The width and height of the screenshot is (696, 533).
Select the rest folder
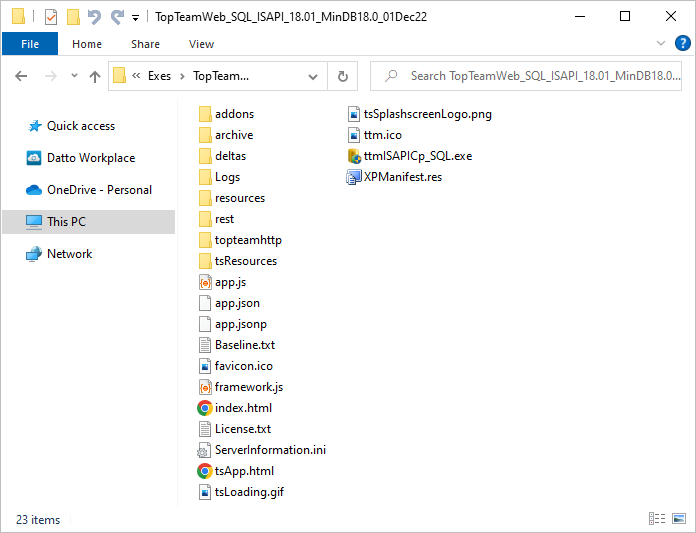(216, 219)
